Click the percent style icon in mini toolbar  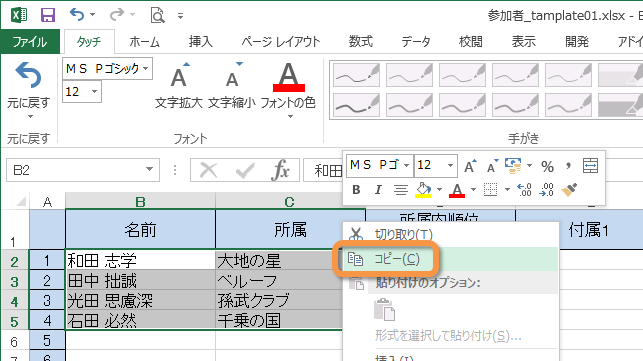tap(547, 166)
